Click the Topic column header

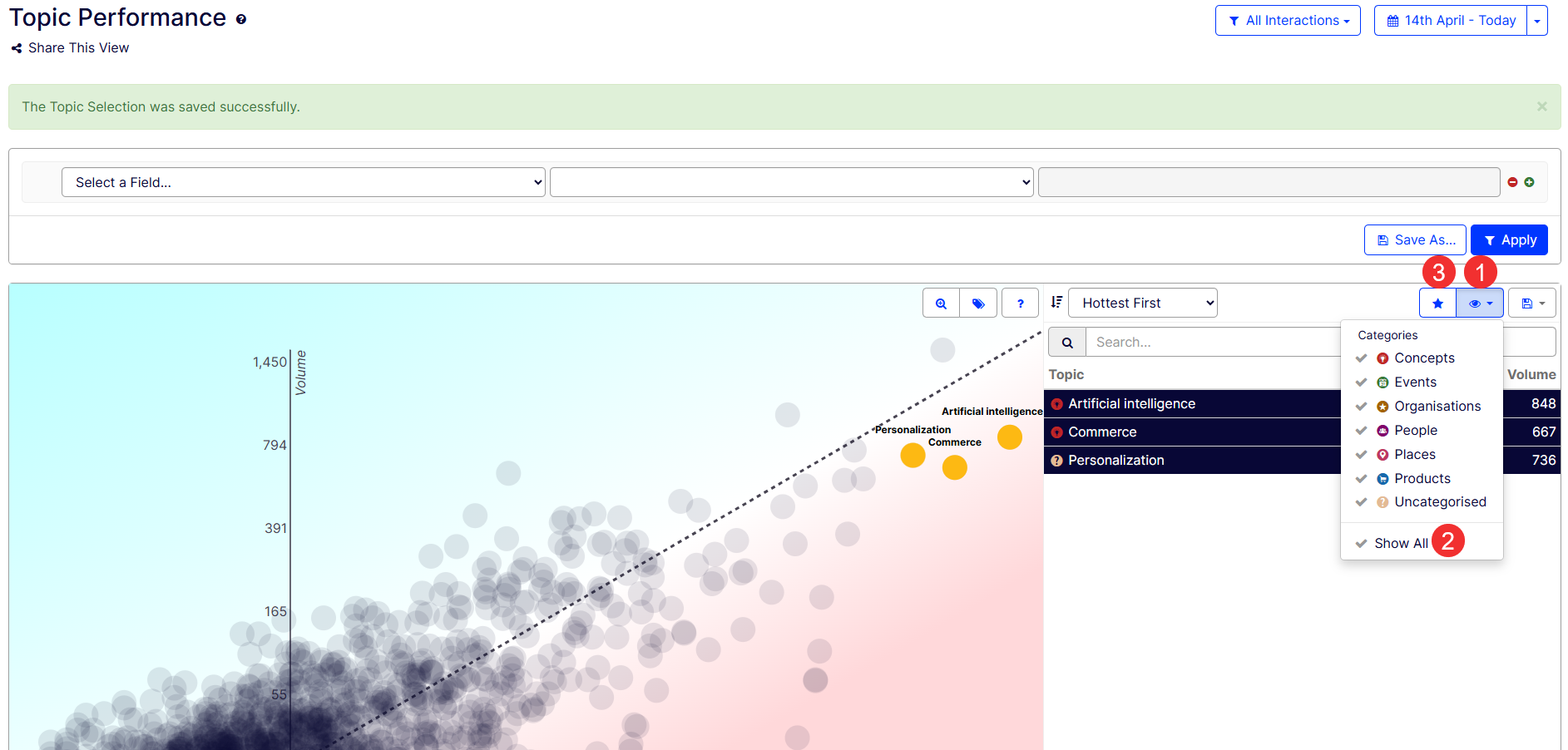pyautogui.click(x=1066, y=375)
